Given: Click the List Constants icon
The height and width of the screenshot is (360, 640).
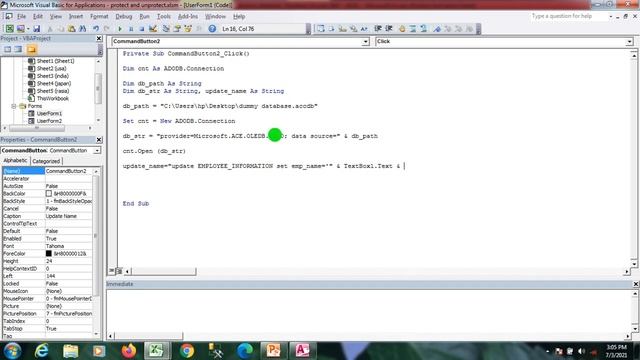Looking at the screenshot, I should coord(331,29).
